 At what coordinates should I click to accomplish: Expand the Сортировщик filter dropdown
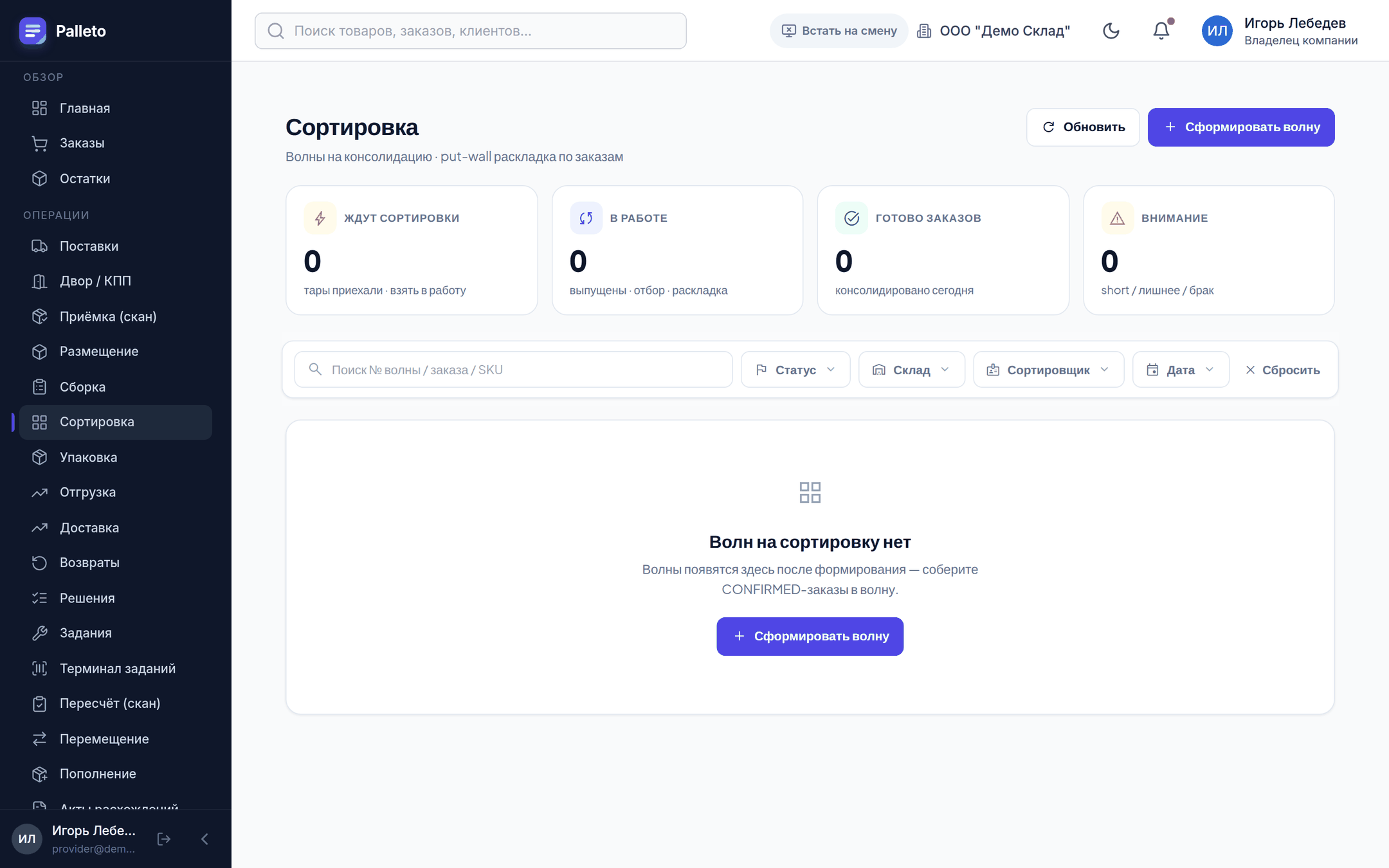pyautogui.click(x=1048, y=370)
